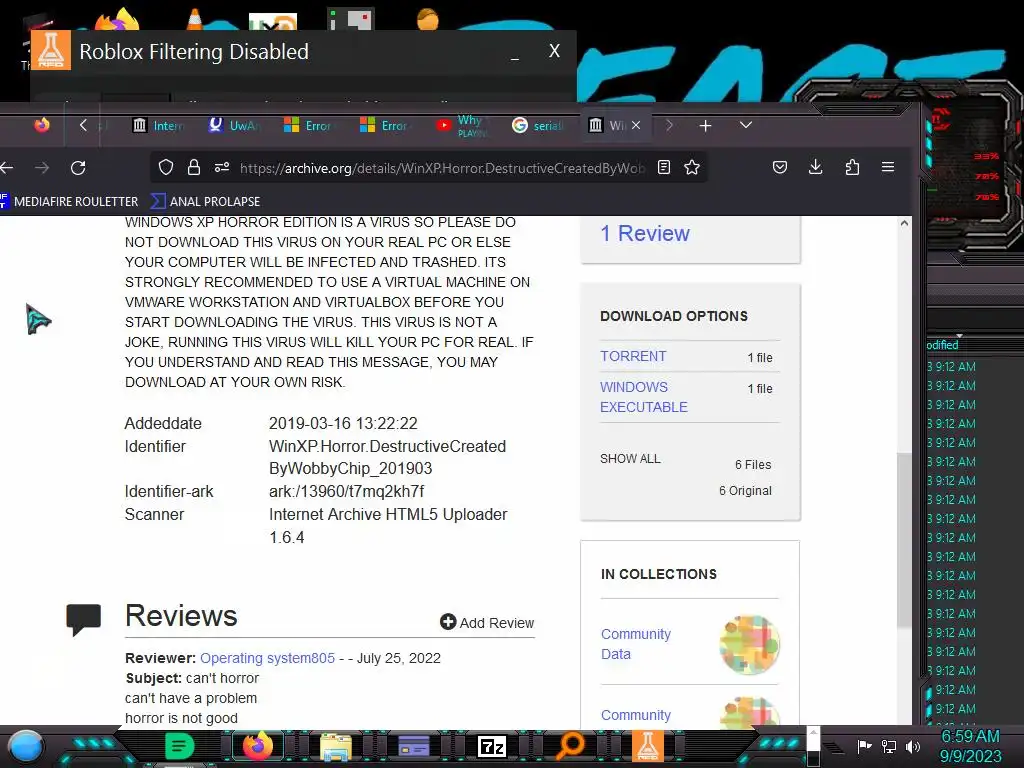Open the MEDIAFIRE ROULETTER bookmark
The width and height of the screenshot is (1024, 768).
pos(69,201)
